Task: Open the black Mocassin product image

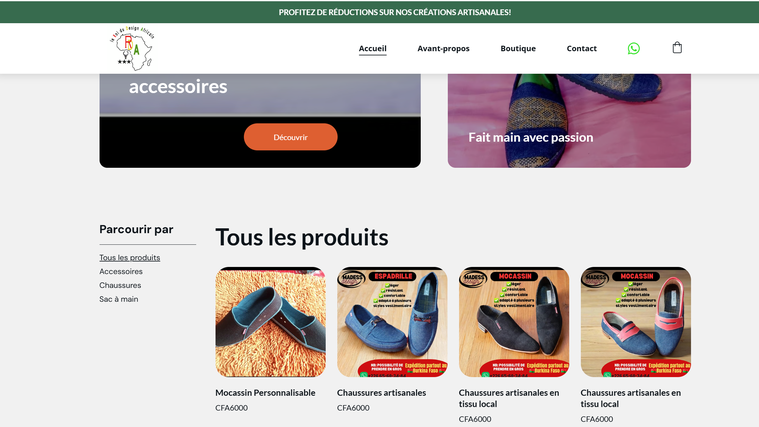Action: pos(514,322)
